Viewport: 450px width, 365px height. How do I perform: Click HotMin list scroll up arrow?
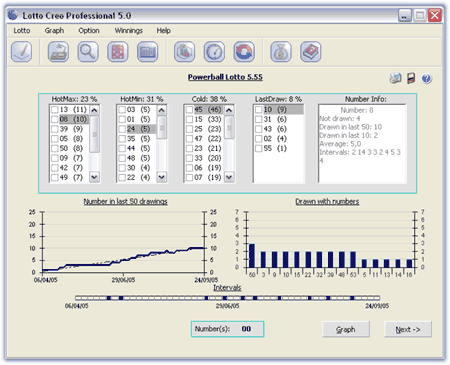[x=162, y=110]
